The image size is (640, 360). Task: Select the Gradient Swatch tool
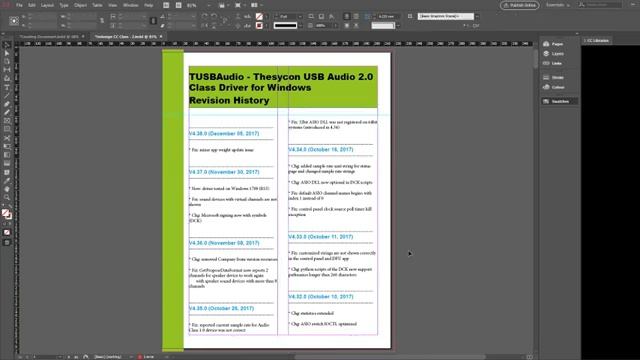point(7,155)
